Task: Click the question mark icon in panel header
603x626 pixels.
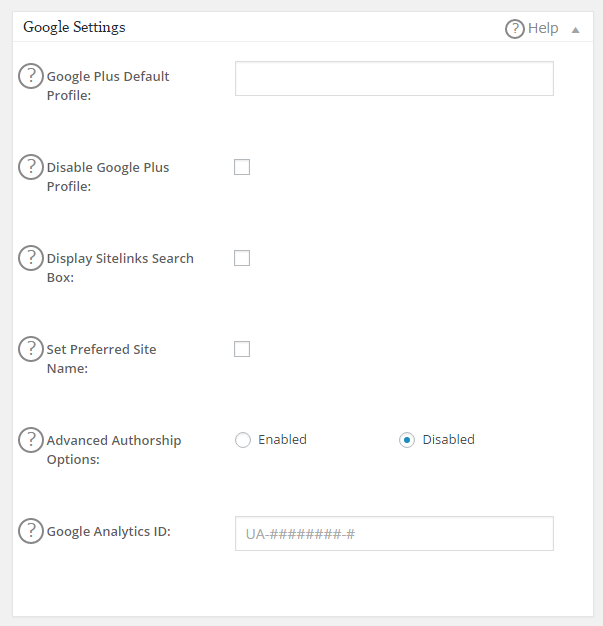Action: pyautogui.click(x=515, y=28)
